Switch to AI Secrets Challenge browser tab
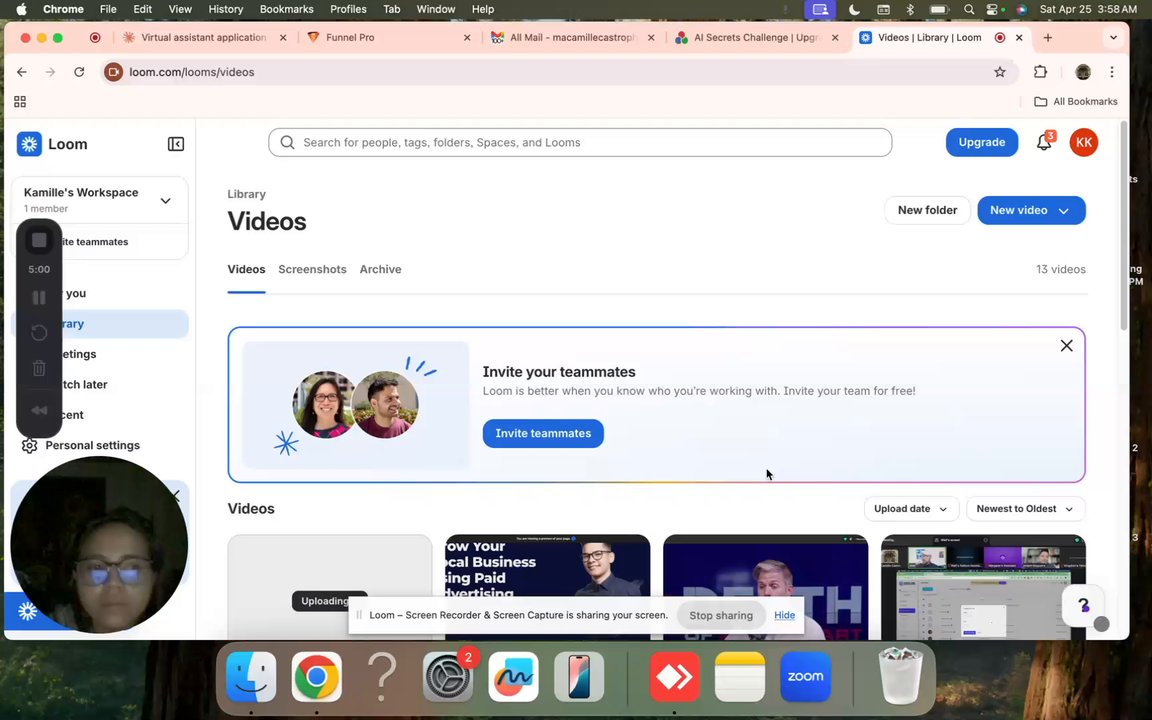This screenshot has height=720, width=1152. [757, 37]
